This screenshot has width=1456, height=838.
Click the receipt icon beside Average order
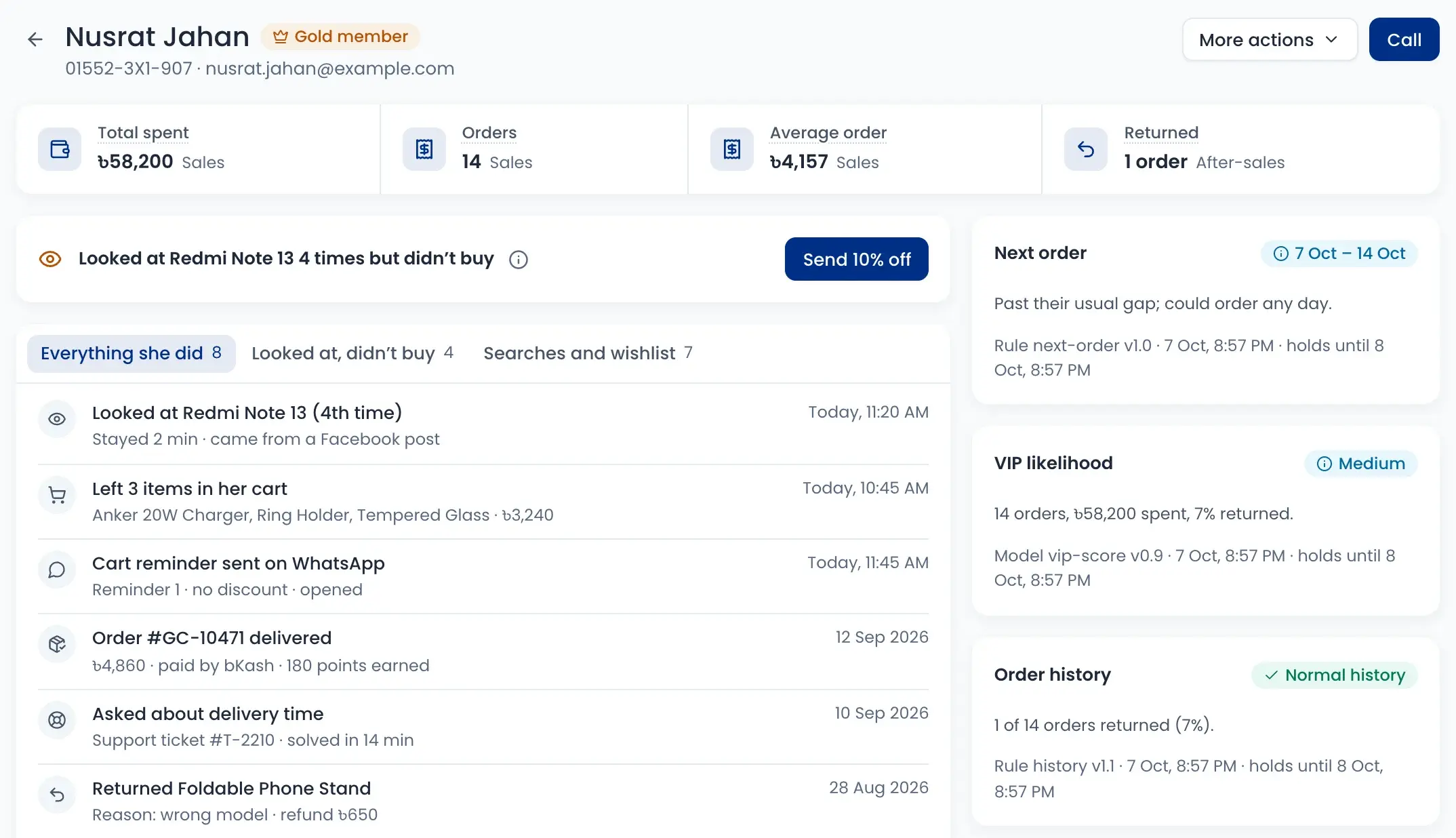[x=732, y=149]
